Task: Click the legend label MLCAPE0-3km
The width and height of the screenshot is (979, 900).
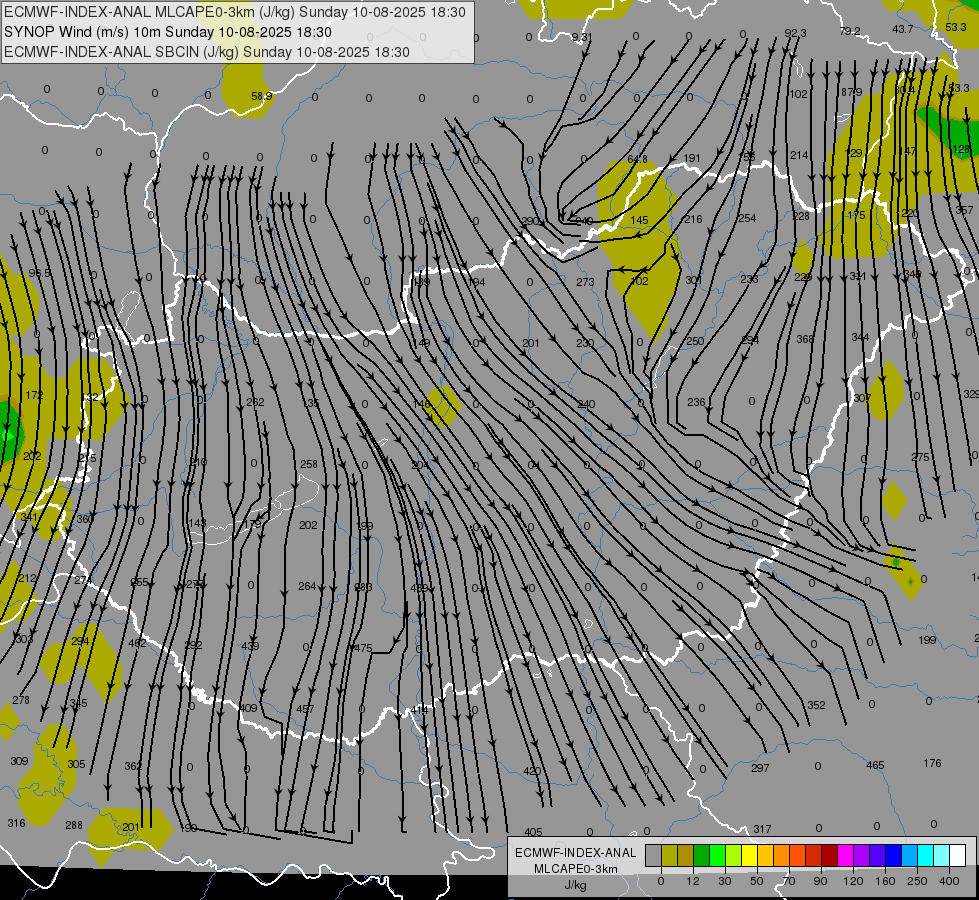Action: pyautogui.click(x=576, y=869)
